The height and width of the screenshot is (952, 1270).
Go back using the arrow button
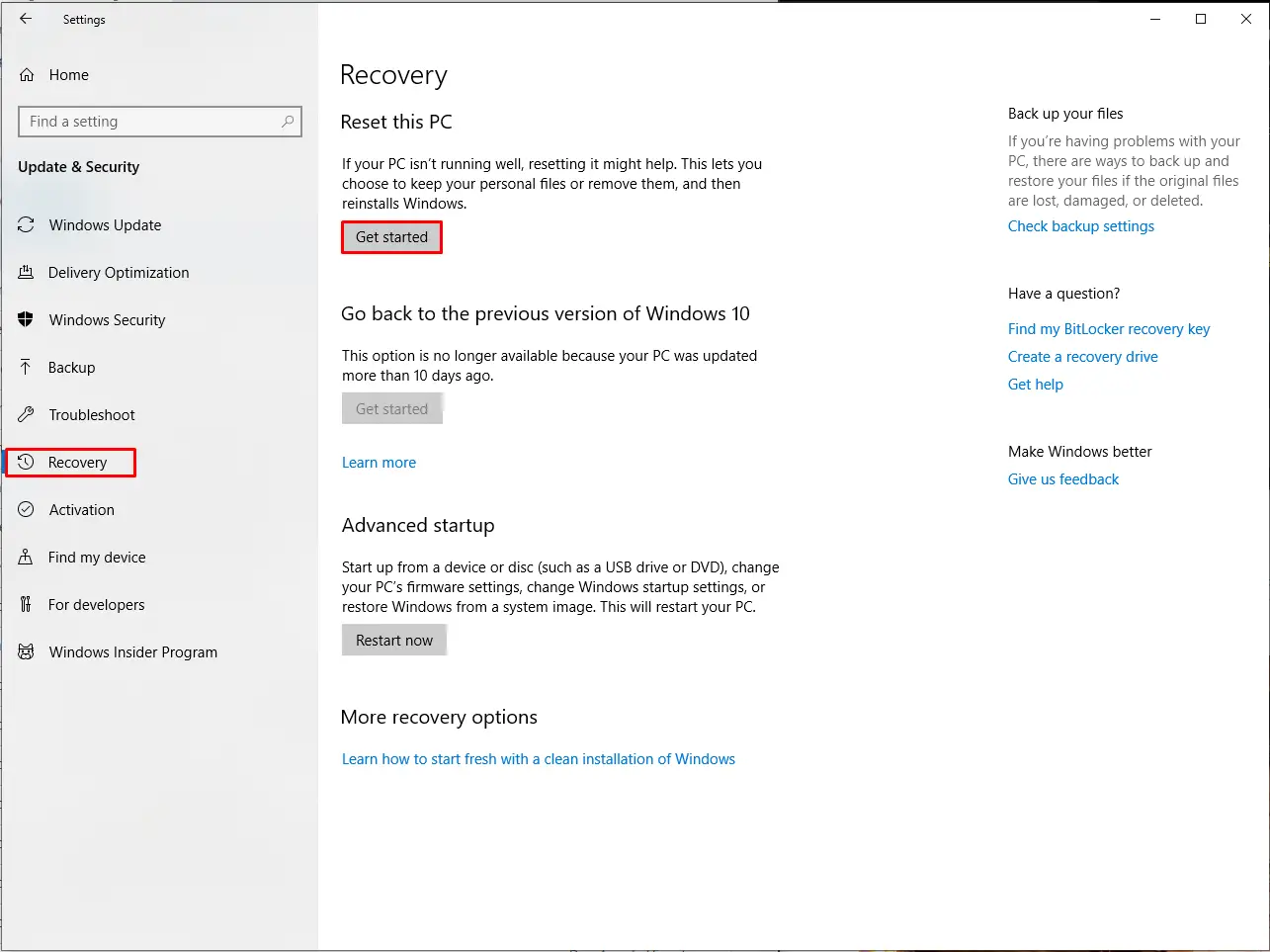[x=26, y=19]
